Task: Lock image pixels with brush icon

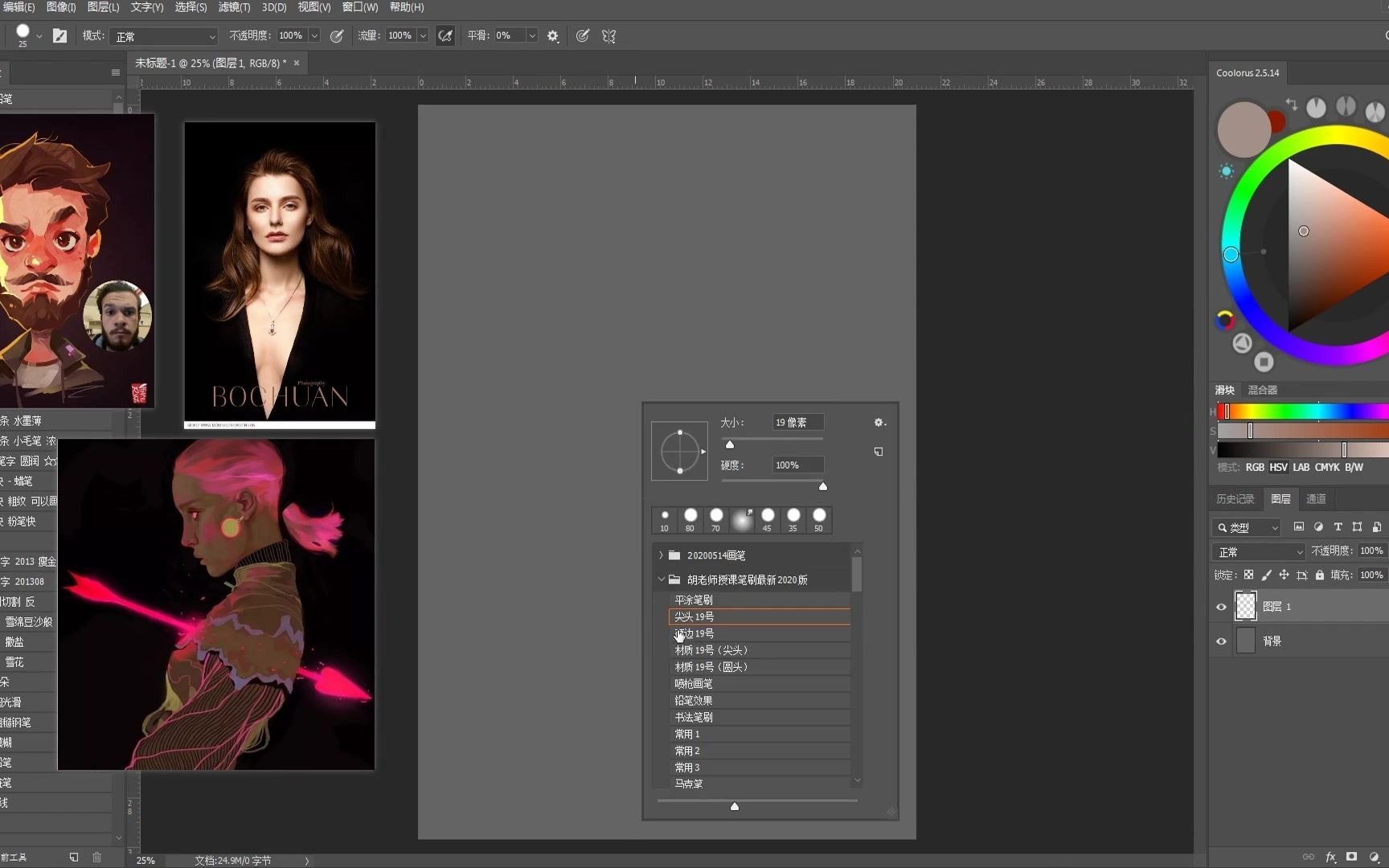Action: [x=1267, y=575]
